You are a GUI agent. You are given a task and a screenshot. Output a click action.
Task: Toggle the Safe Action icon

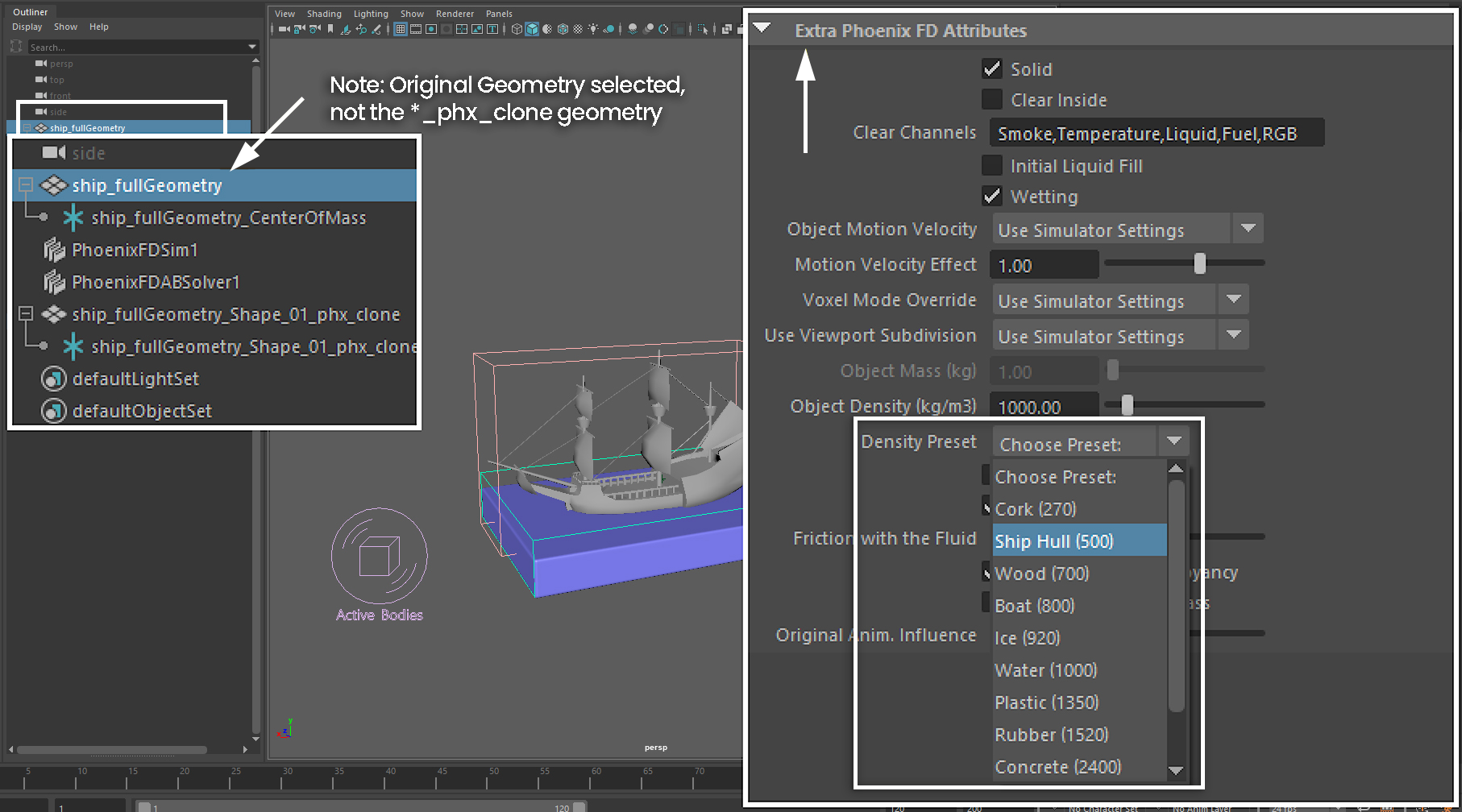tap(477, 29)
